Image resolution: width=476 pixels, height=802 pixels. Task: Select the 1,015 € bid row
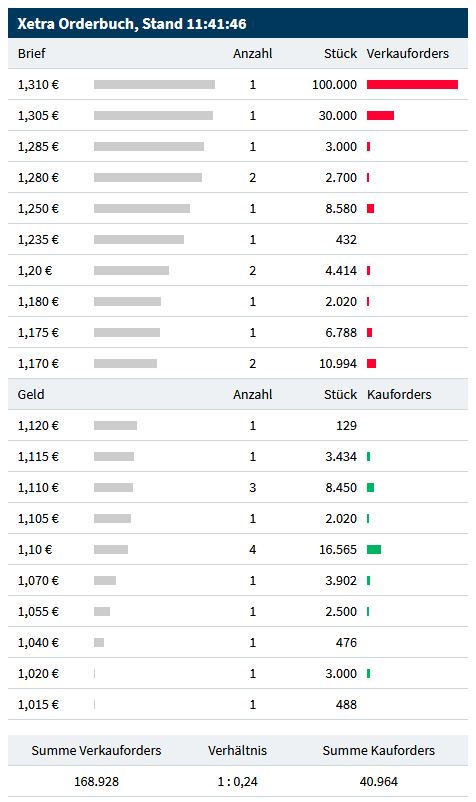238,704
